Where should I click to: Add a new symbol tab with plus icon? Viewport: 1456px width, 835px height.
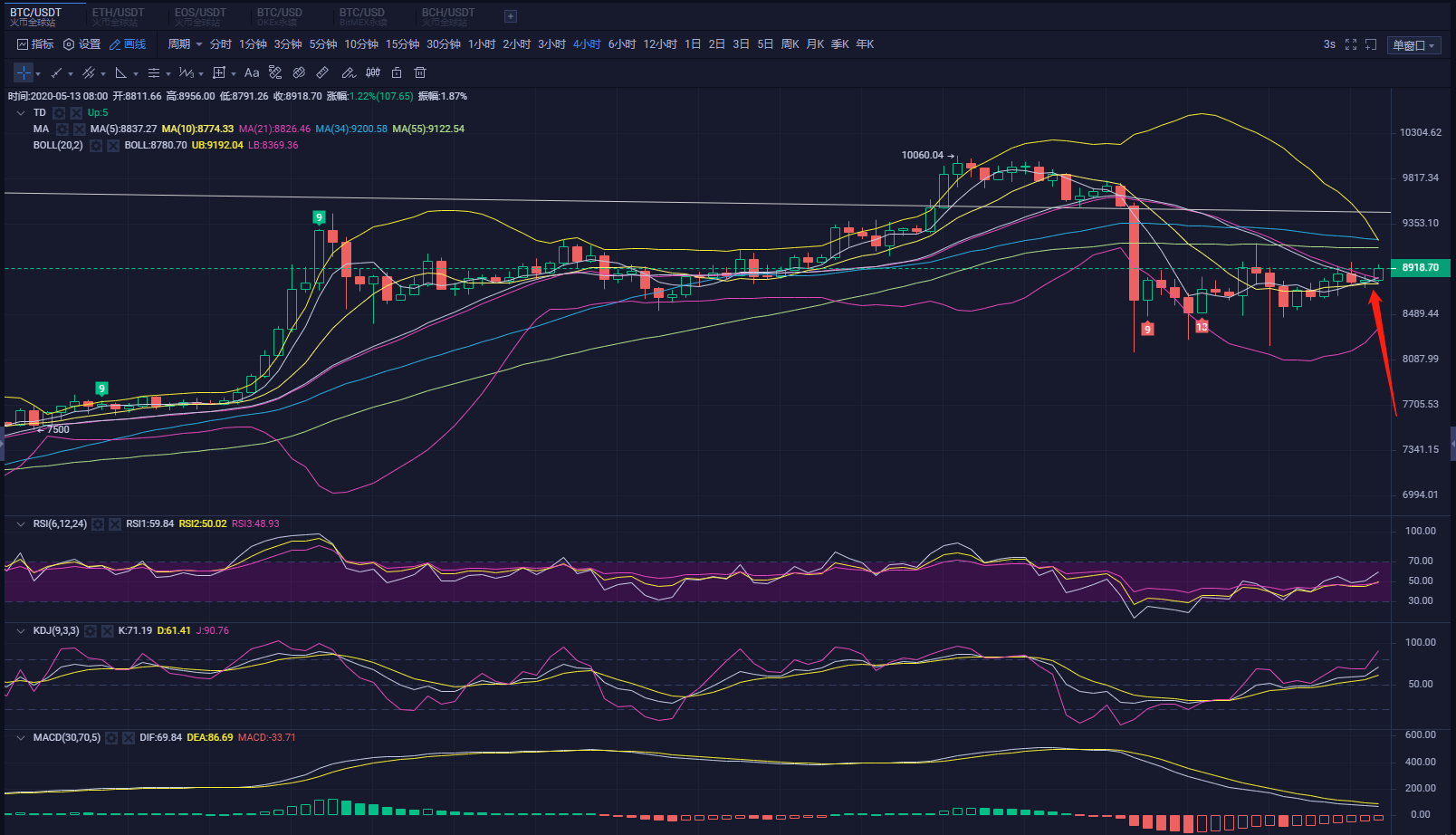tap(511, 16)
